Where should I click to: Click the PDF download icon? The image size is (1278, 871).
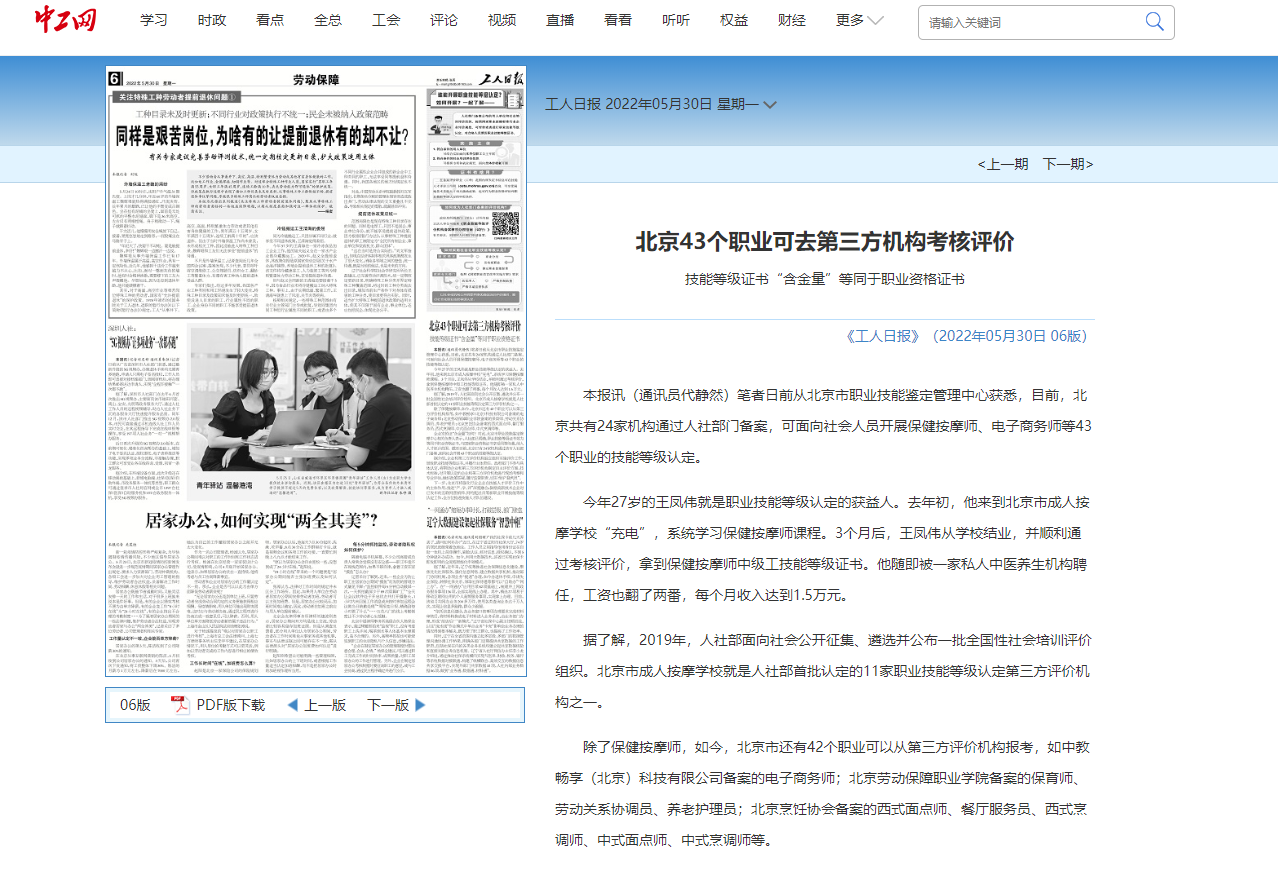181,705
